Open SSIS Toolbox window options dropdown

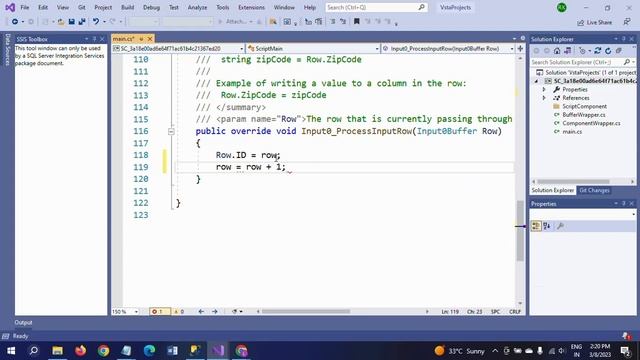87,39
